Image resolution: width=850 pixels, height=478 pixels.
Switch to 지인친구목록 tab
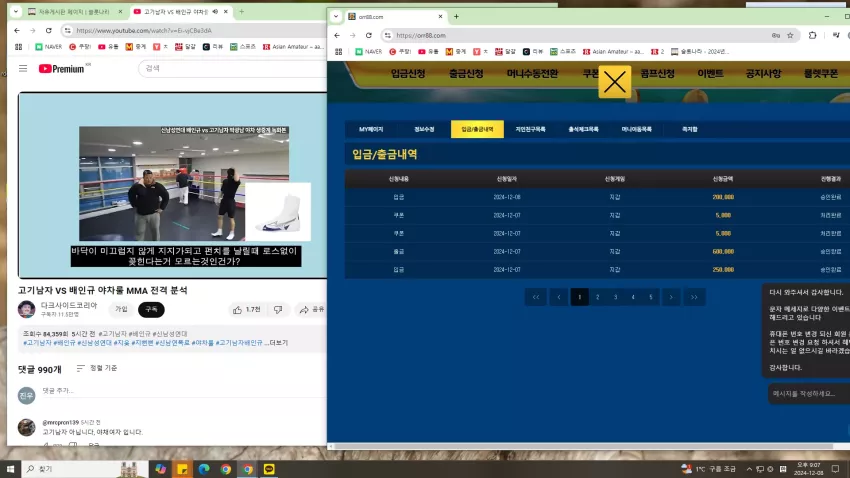530,130
